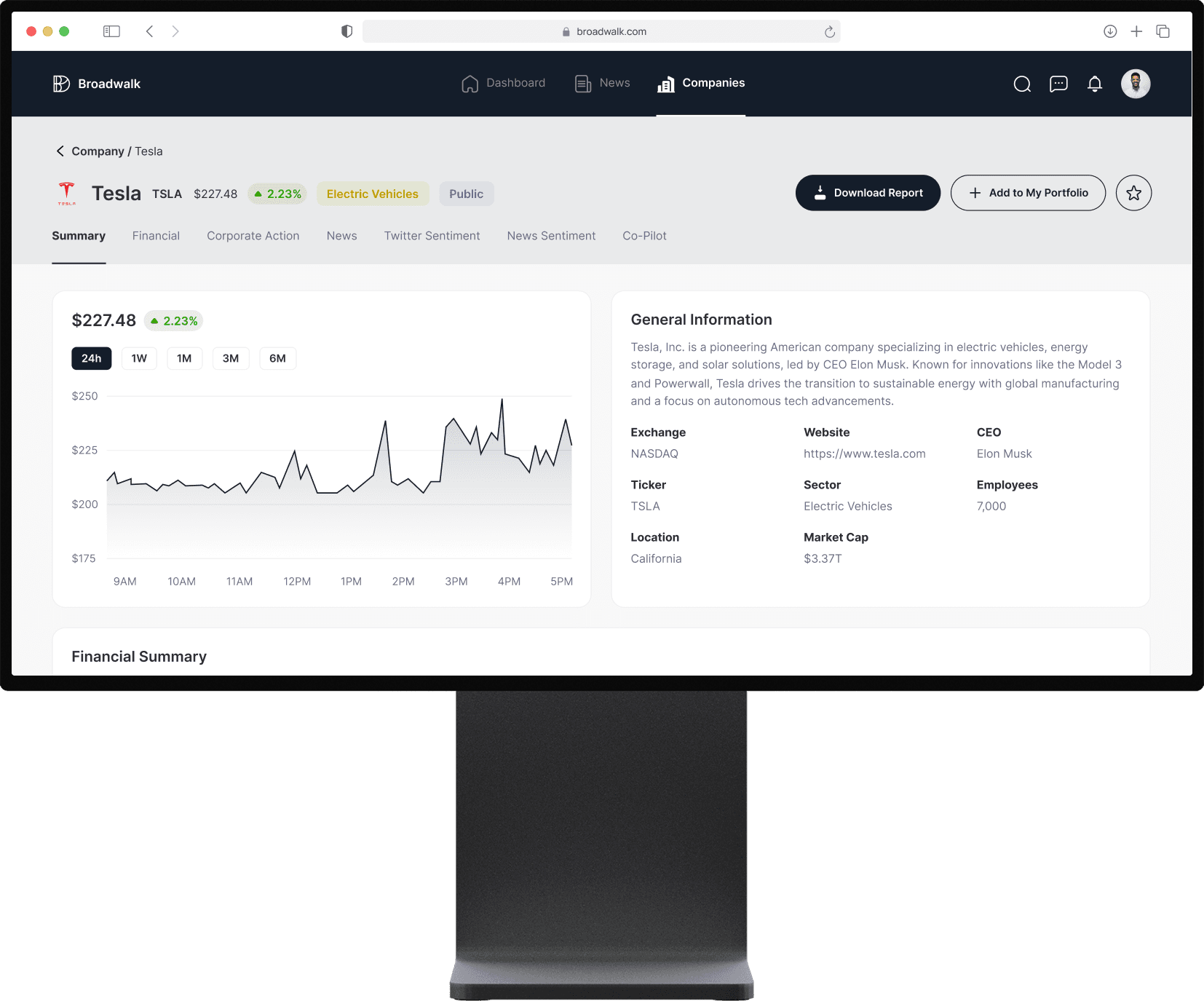The image size is (1204, 1001).
Task: Click the privacy shield icon
Action: point(347,31)
